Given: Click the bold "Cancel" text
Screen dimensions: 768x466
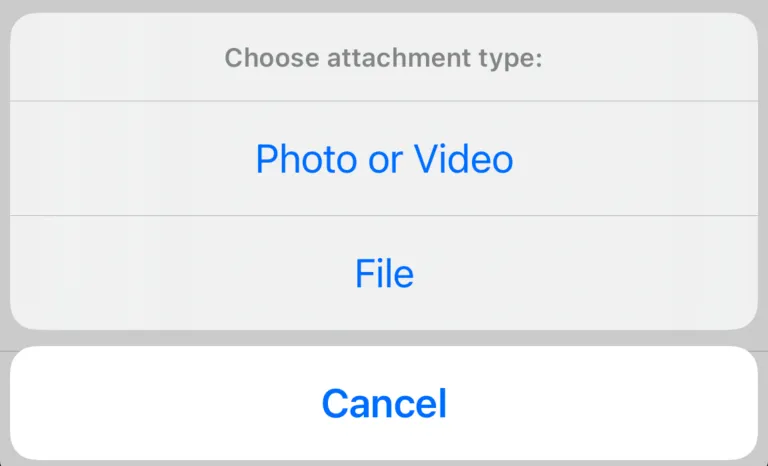Looking at the screenshot, I should pos(384,404).
